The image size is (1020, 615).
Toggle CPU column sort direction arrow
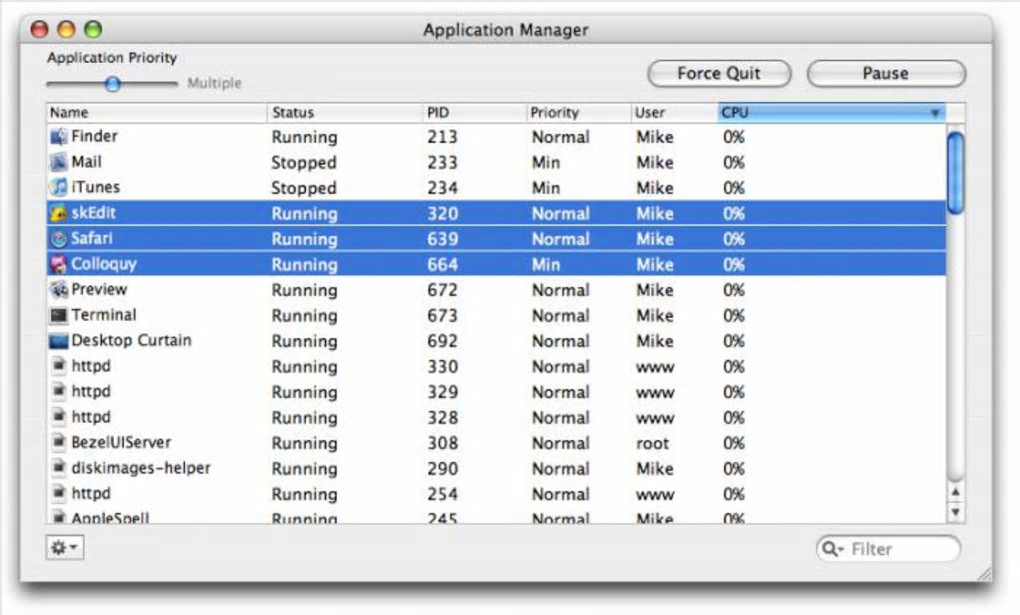935,113
